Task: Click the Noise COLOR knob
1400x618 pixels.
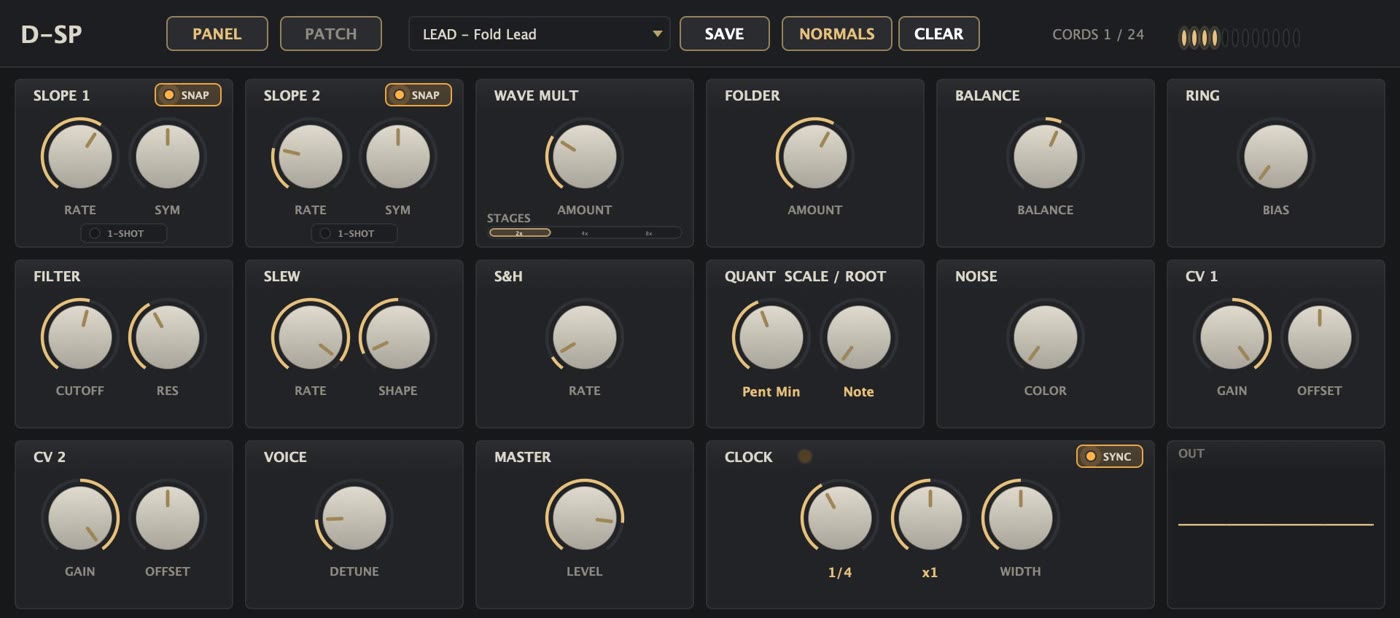Action: 1045,337
